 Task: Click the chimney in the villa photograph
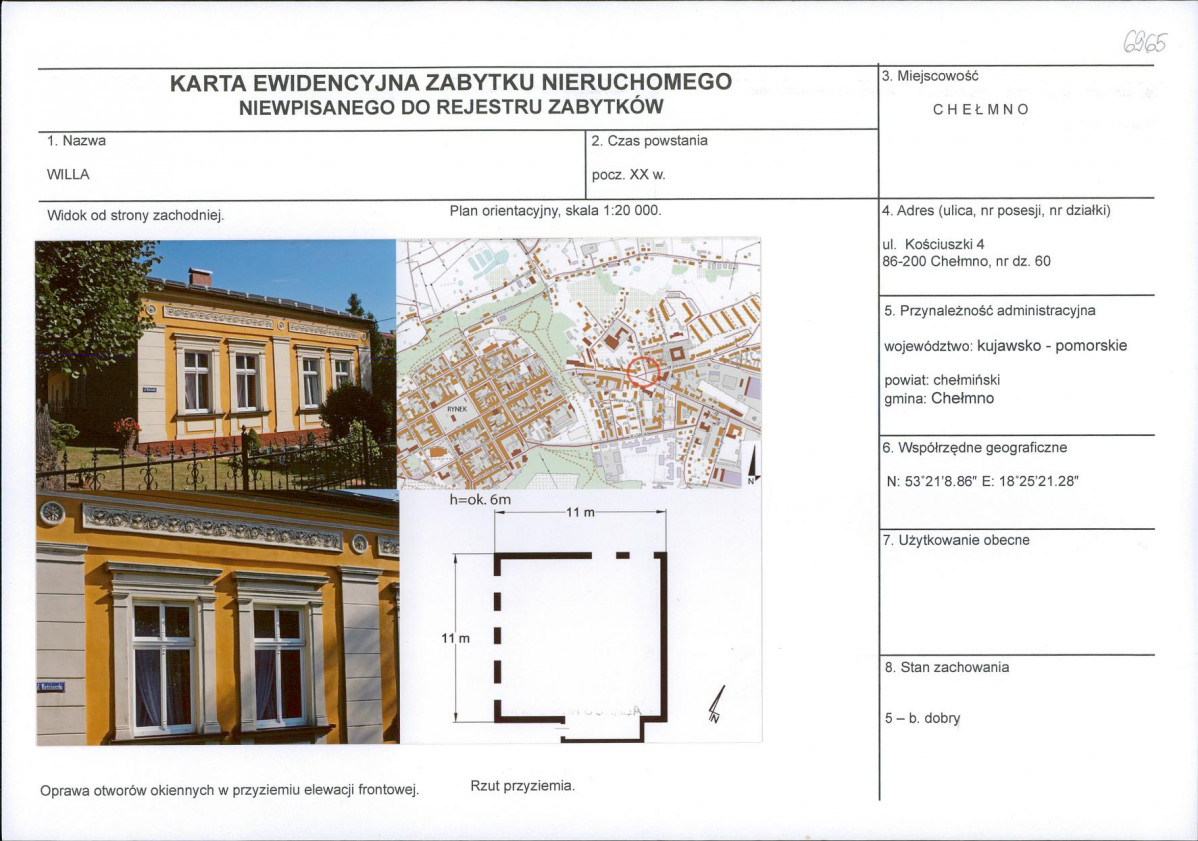click(200, 277)
